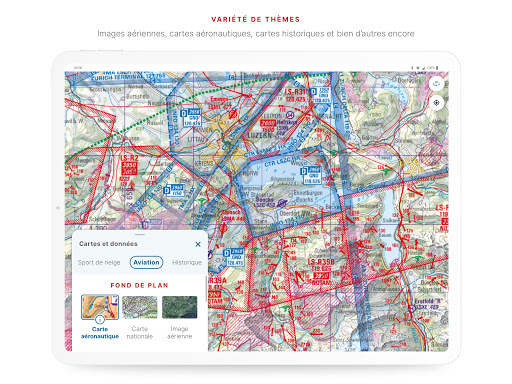Choose the Carte aéronautique background thumbnail

pyautogui.click(x=100, y=307)
